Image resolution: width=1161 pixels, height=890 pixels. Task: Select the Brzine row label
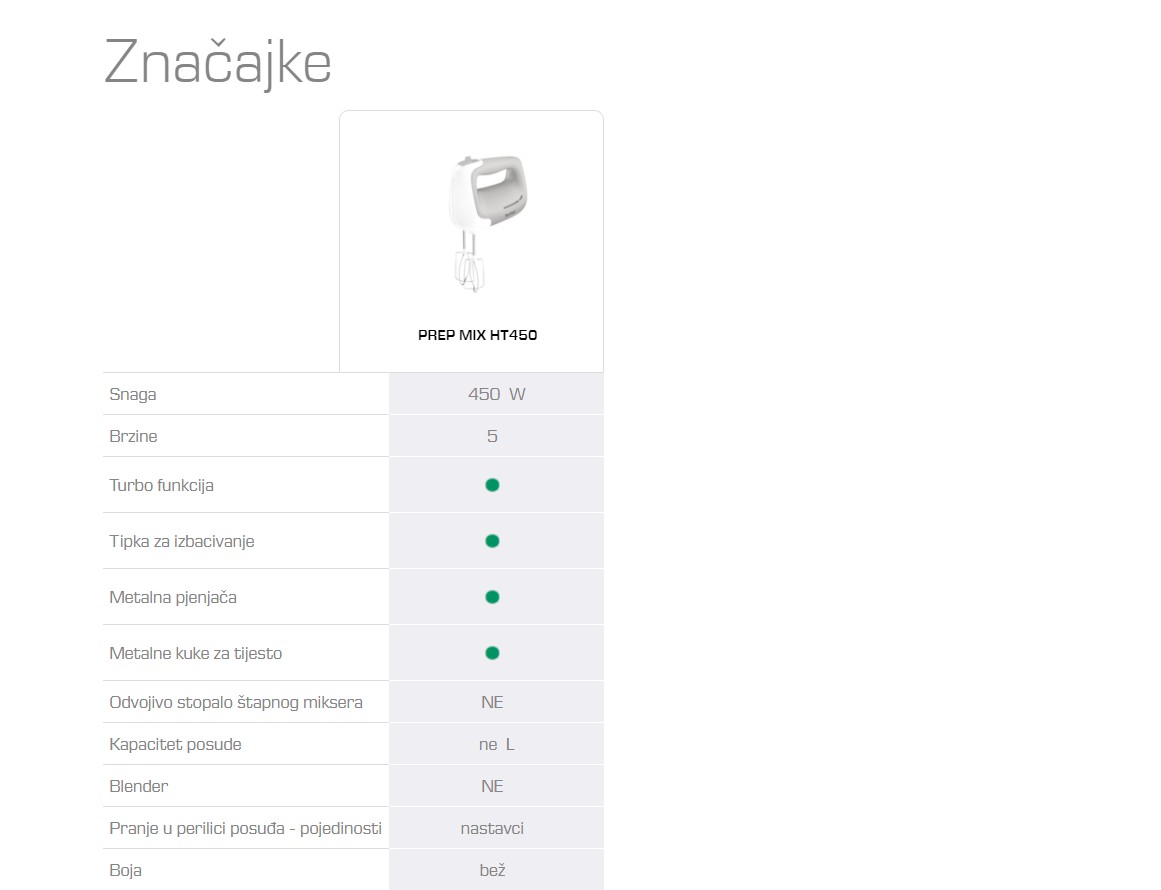point(133,436)
